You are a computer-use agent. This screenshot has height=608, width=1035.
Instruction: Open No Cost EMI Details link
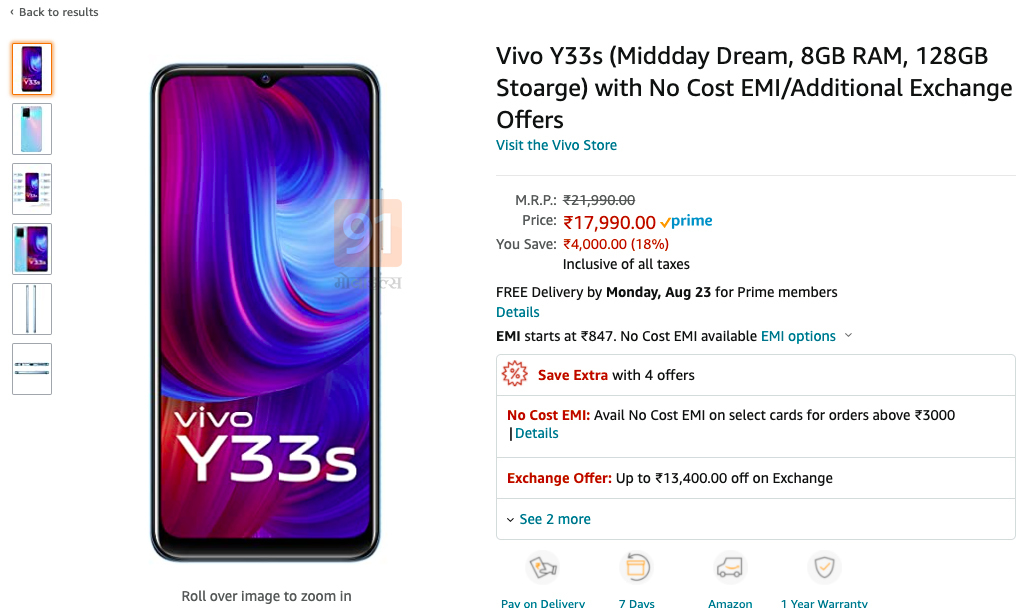(x=537, y=433)
